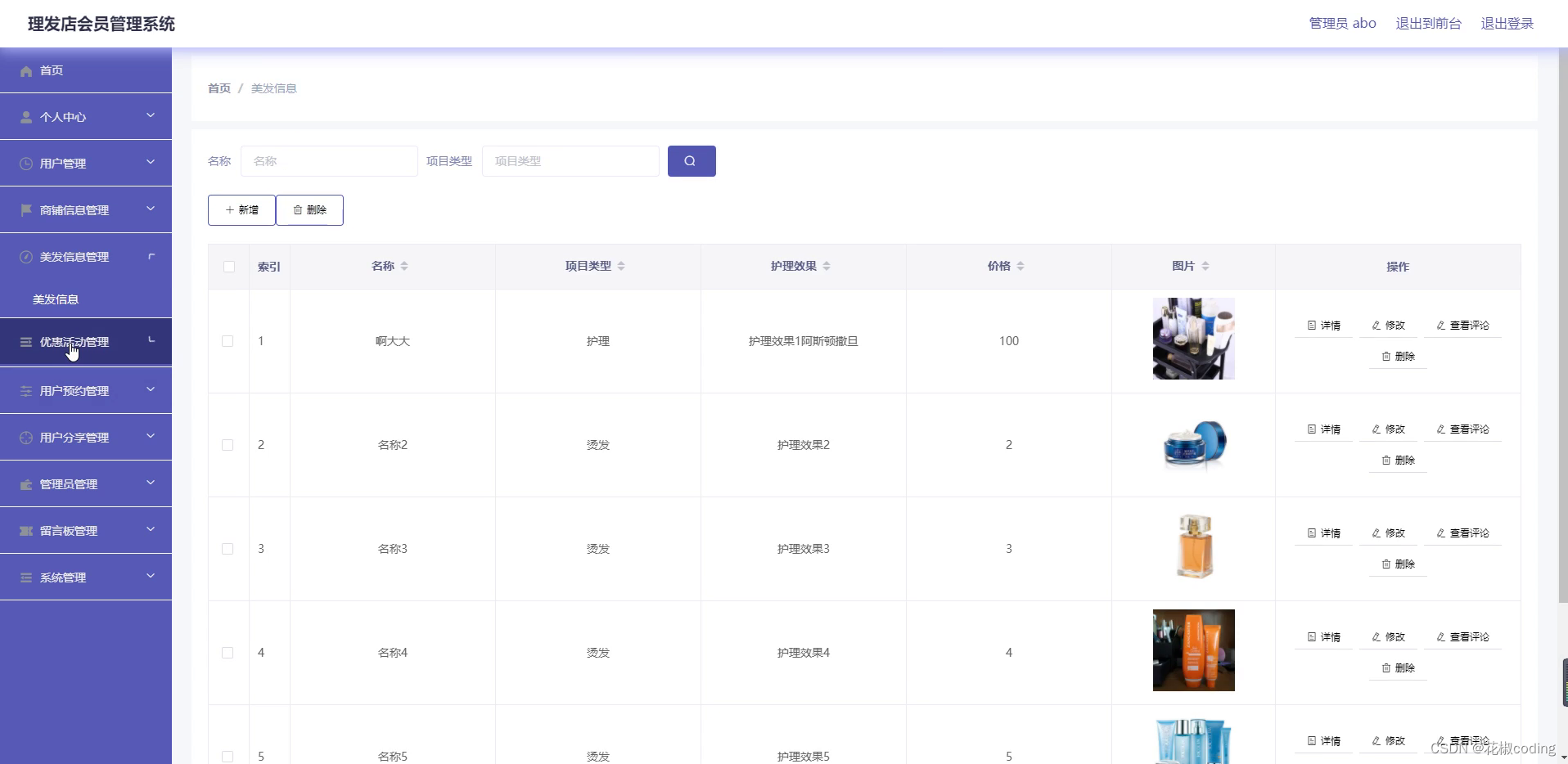Click the sliders icon of 用户预约管理
This screenshot has width=1568, height=764.
click(x=26, y=391)
